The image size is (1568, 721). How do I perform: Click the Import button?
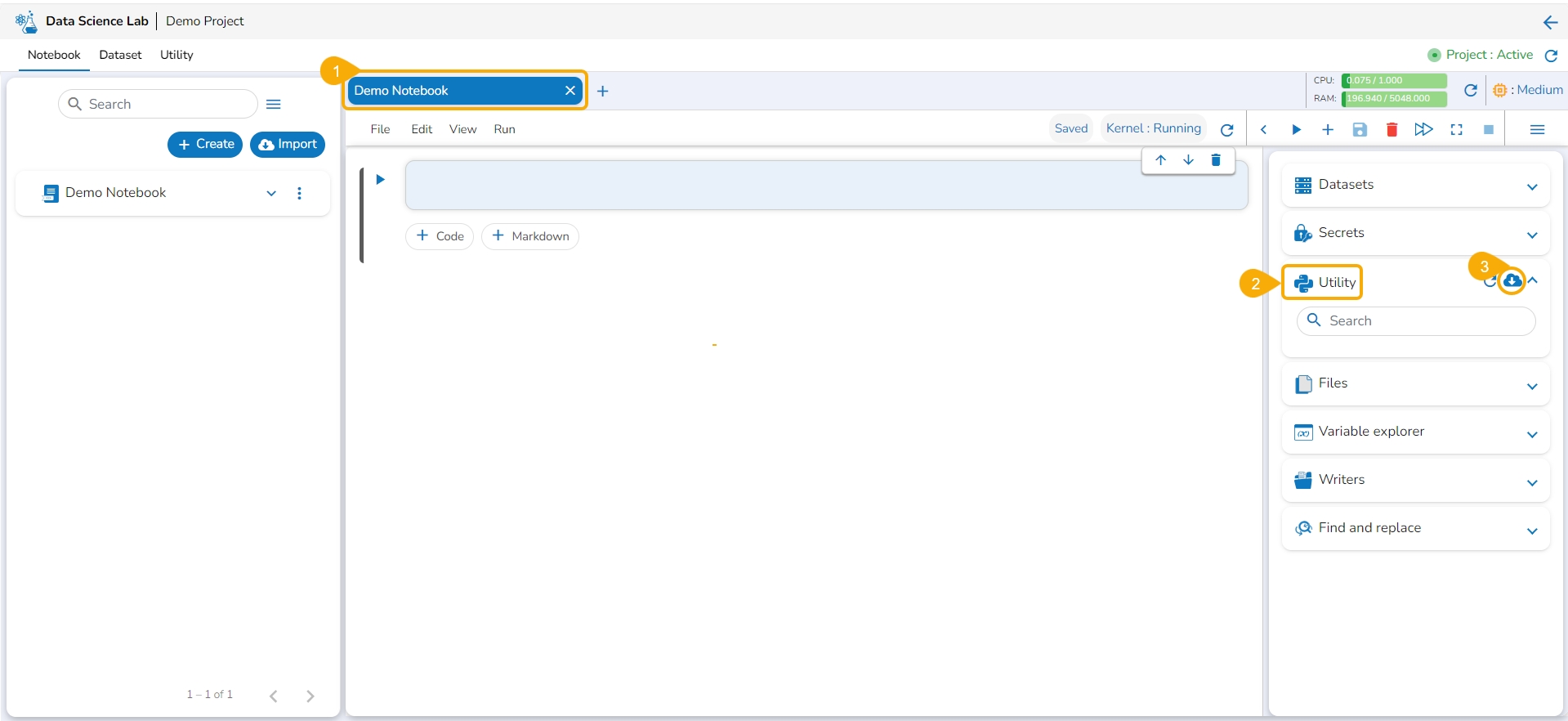288,145
